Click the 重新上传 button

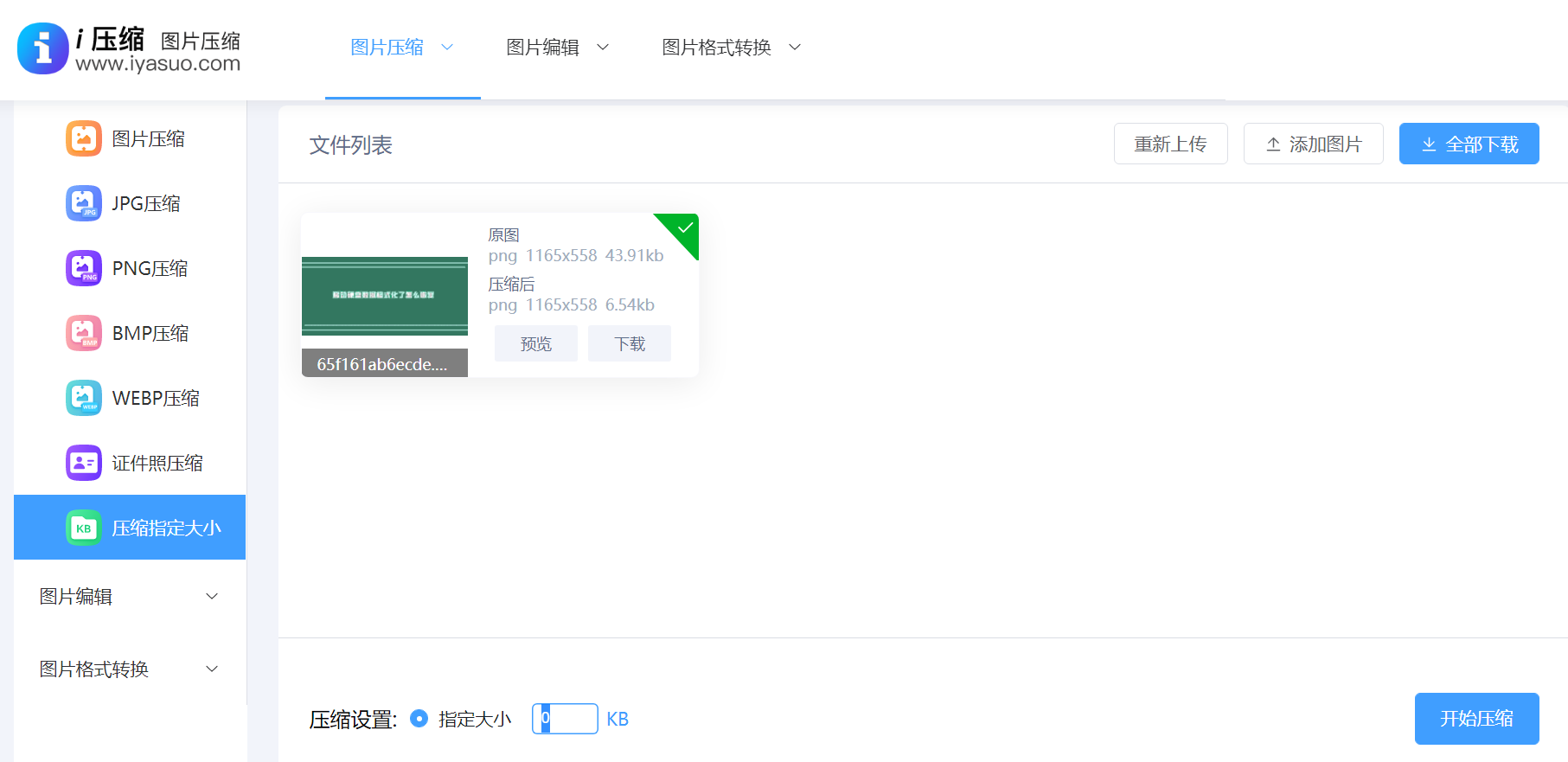pos(1170,144)
